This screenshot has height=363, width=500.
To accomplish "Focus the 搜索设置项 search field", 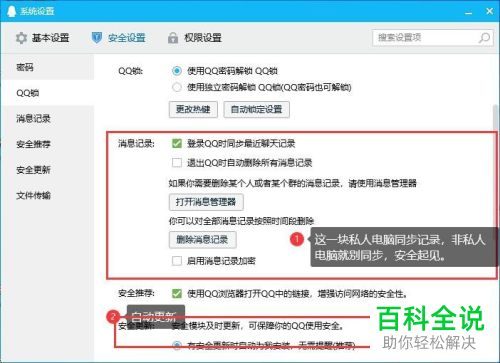I will click(x=433, y=38).
